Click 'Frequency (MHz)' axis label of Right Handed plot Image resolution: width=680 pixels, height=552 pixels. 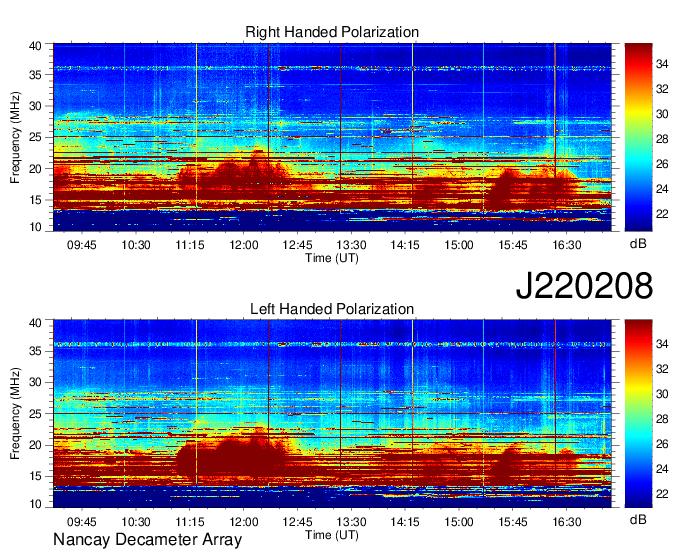15,137
